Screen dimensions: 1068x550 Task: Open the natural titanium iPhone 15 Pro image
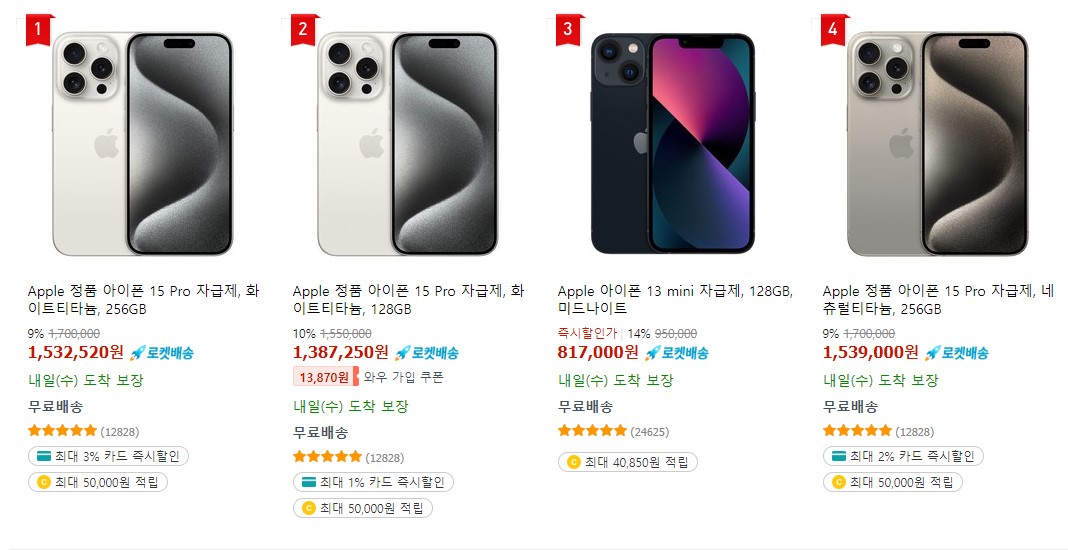point(937,144)
